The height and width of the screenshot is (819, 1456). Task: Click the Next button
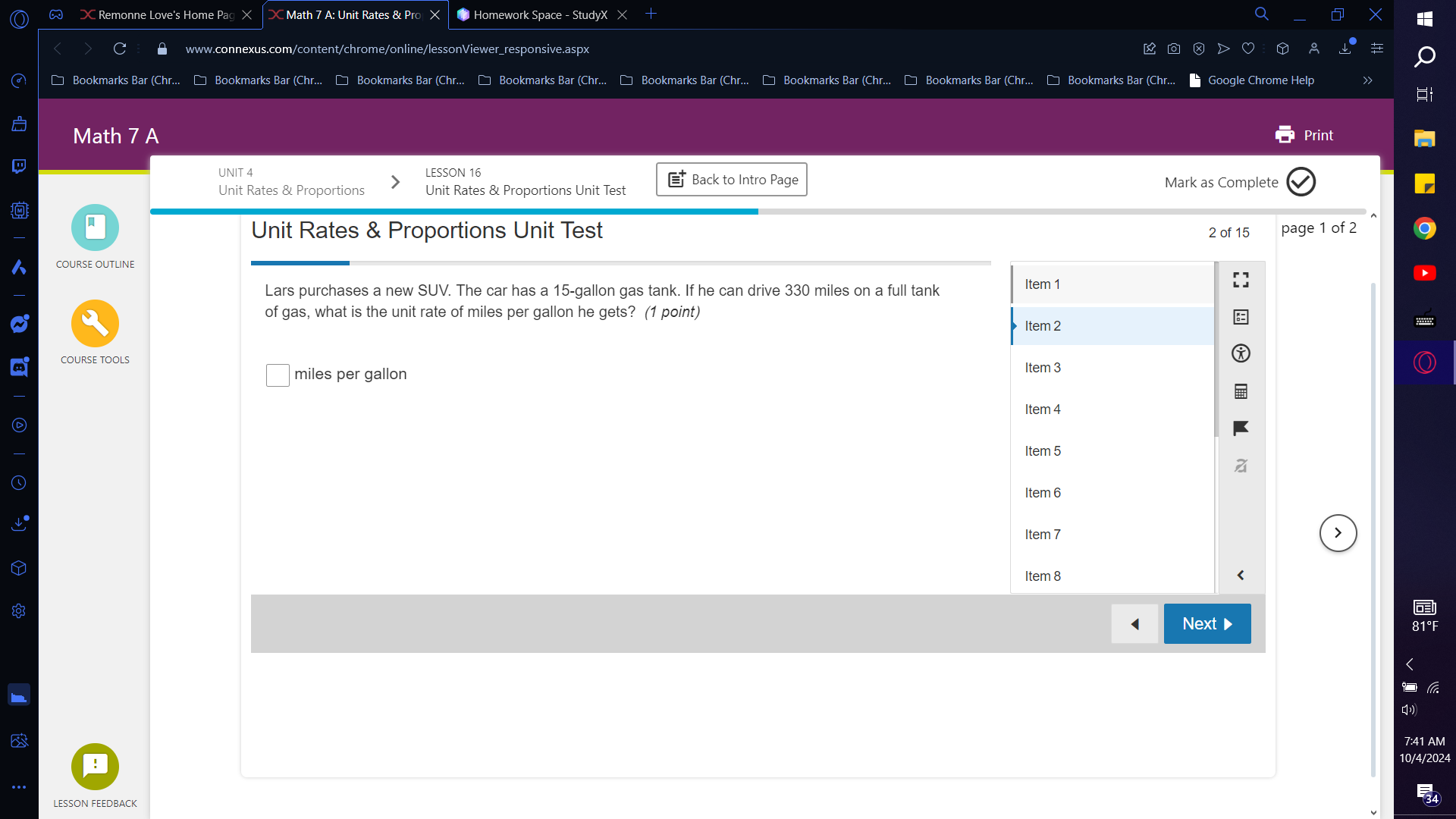(1207, 624)
